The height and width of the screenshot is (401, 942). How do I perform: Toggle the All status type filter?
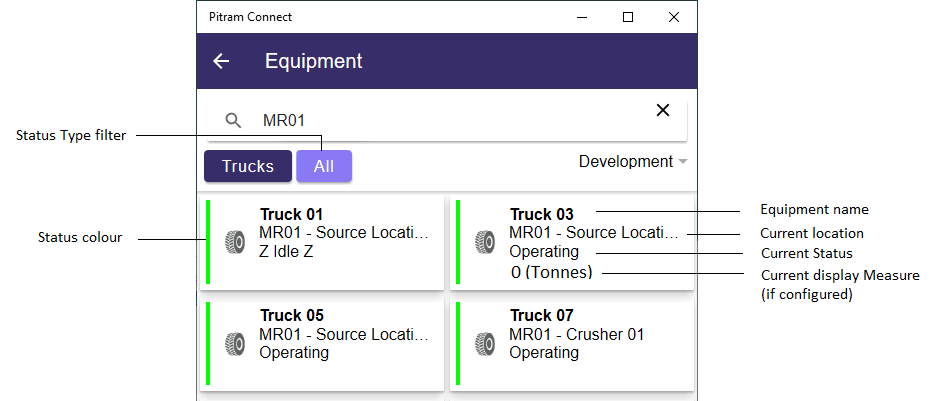(x=324, y=166)
